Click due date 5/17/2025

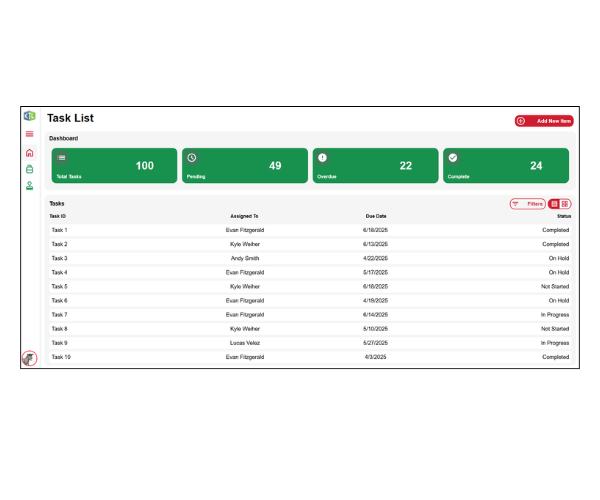pyautogui.click(x=375, y=272)
